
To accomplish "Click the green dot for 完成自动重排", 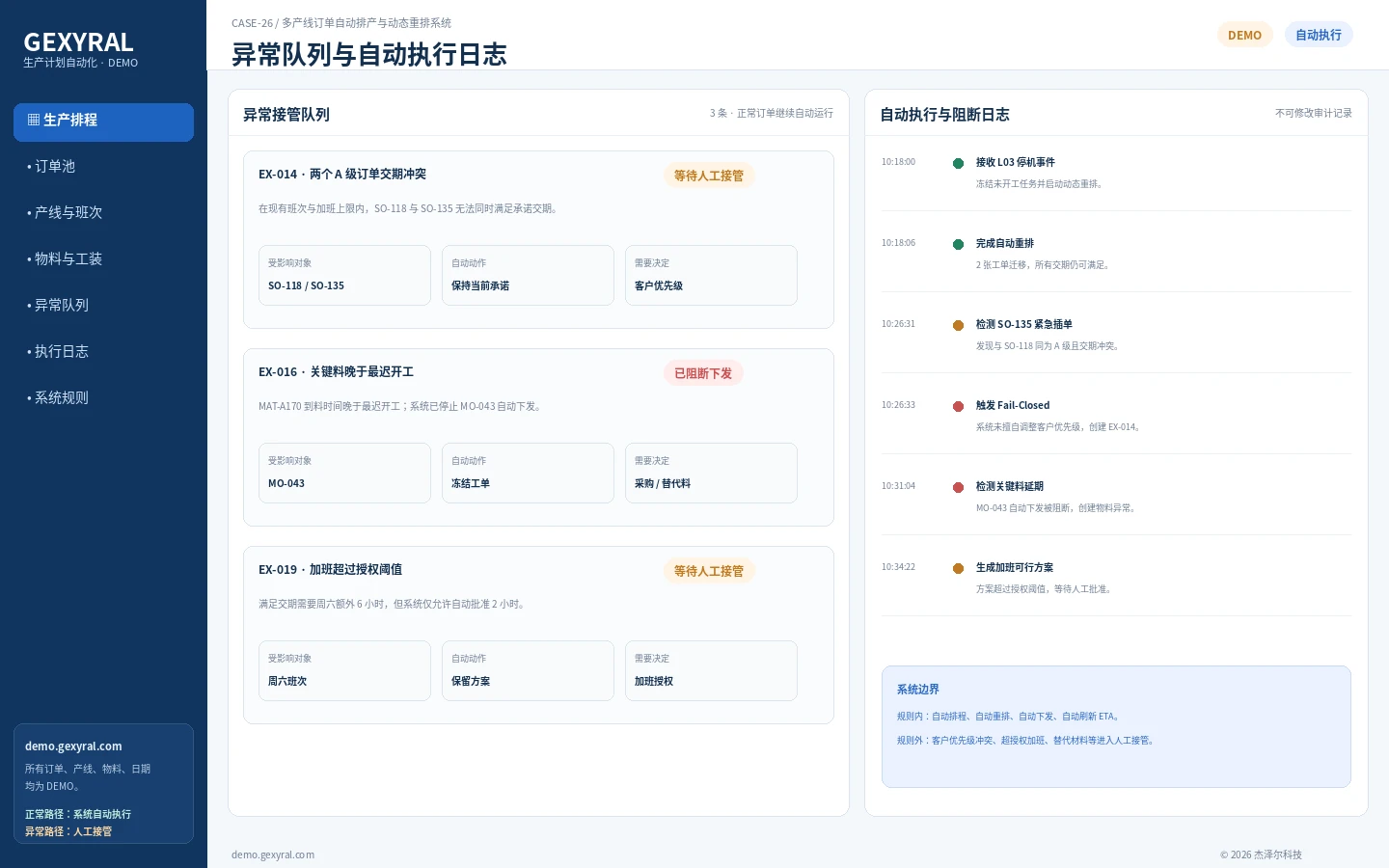I will tap(958, 244).
